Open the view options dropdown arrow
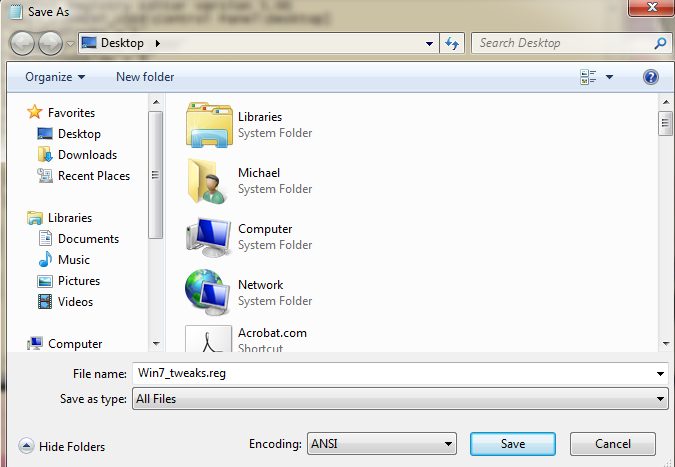 click(609, 77)
